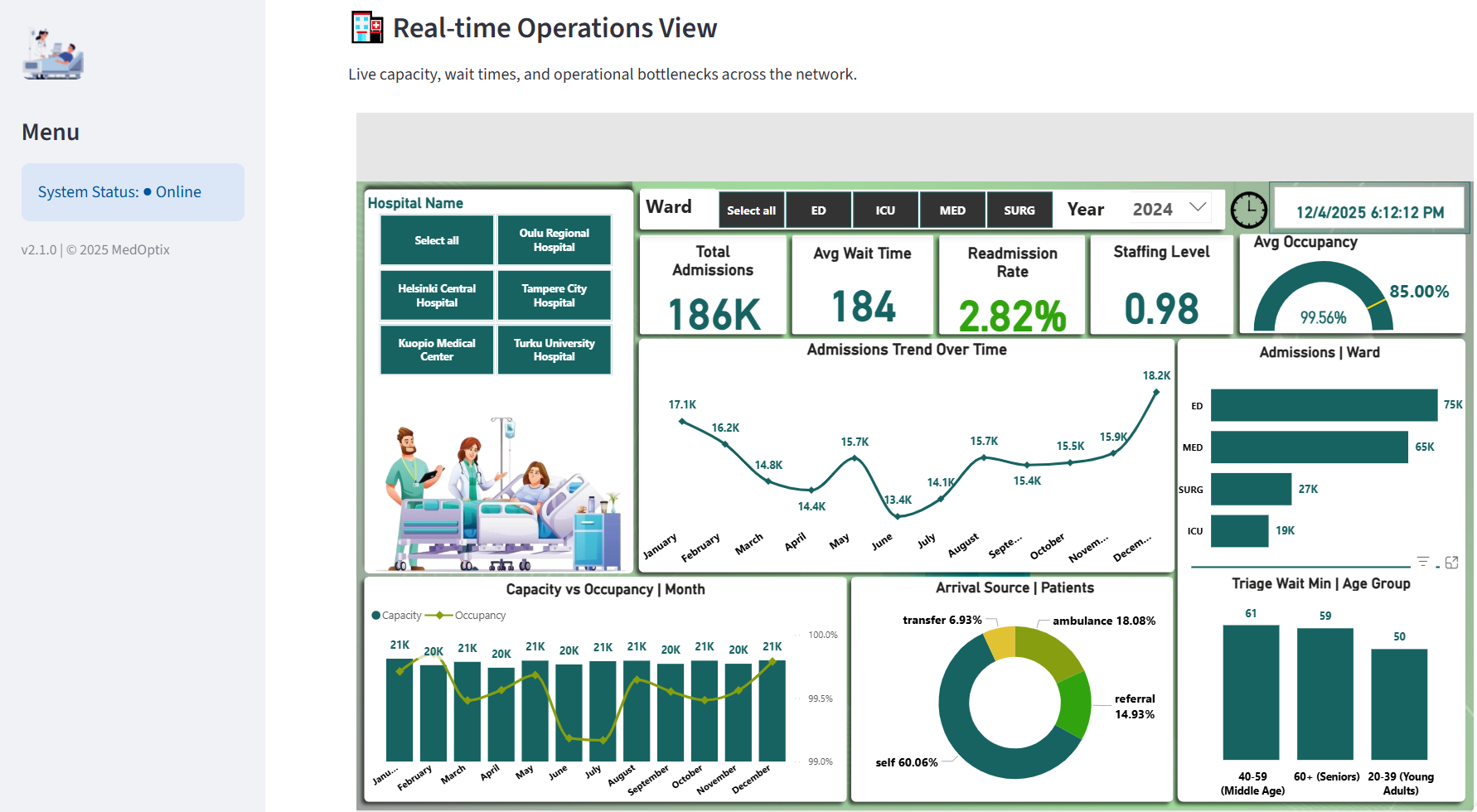Toggle the ICU ward filter
This screenshot has width=1477, height=812.
click(x=885, y=210)
